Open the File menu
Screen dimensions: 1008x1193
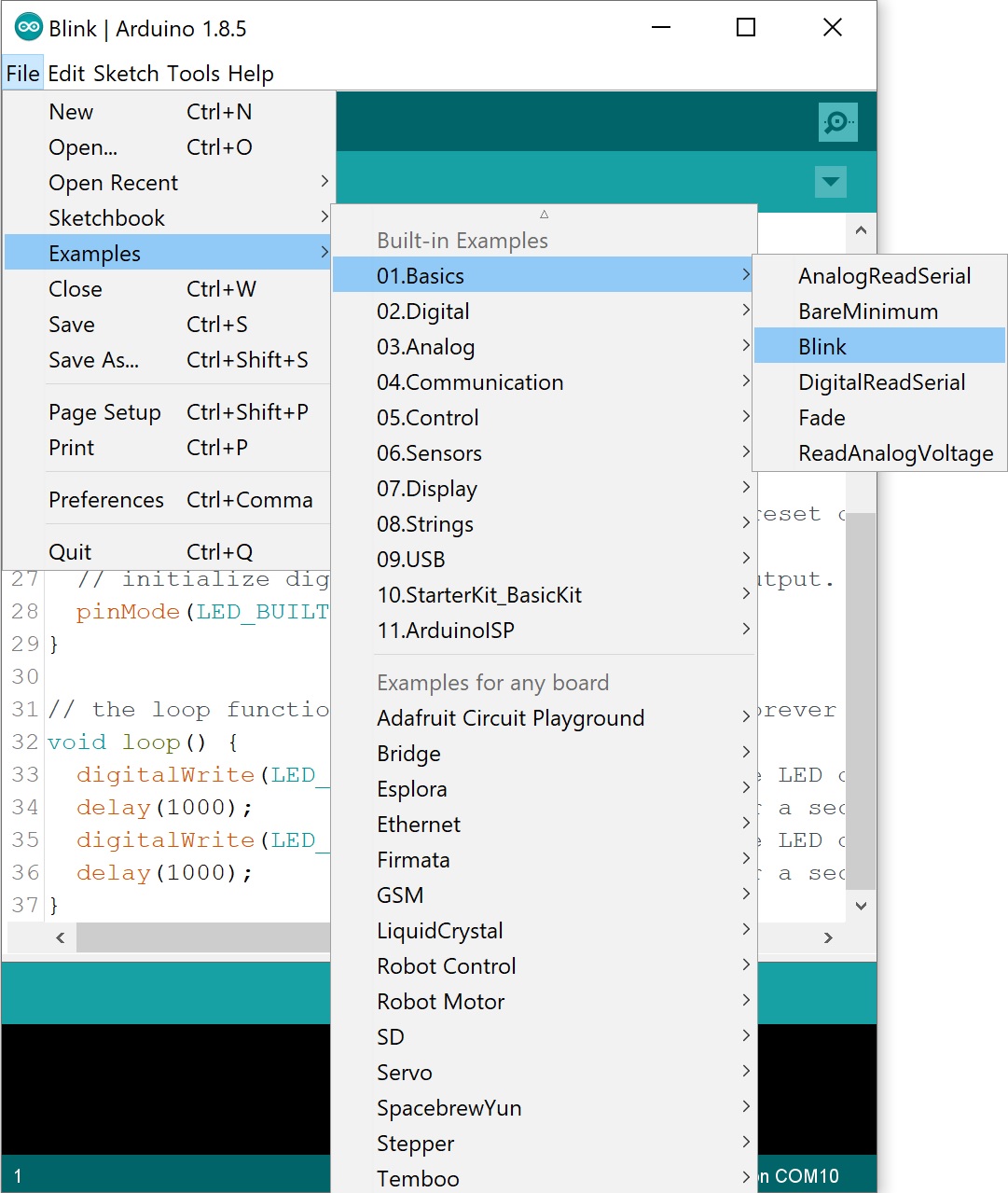pos(22,74)
